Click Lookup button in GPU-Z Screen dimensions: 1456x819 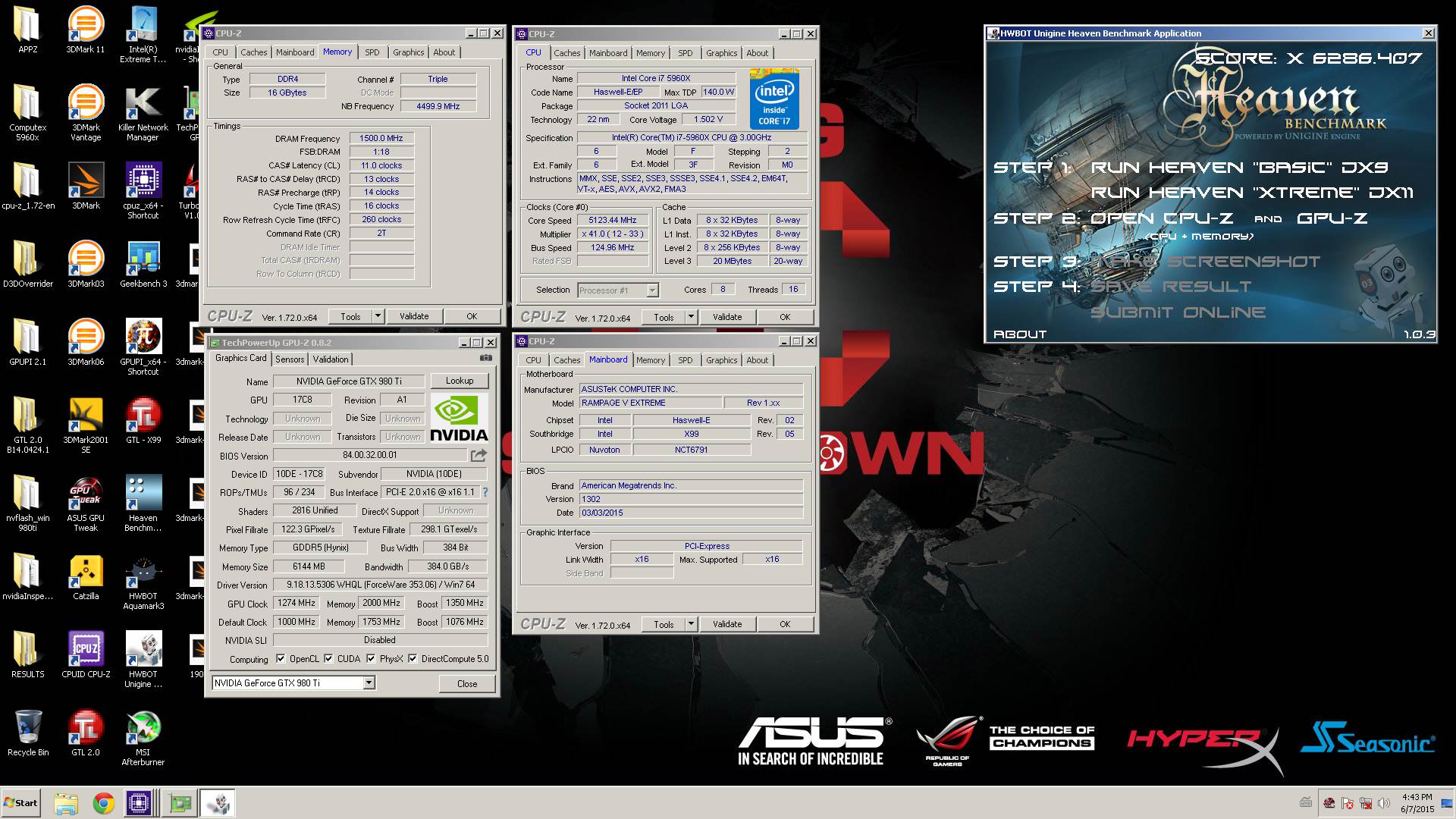coord(460,381)
